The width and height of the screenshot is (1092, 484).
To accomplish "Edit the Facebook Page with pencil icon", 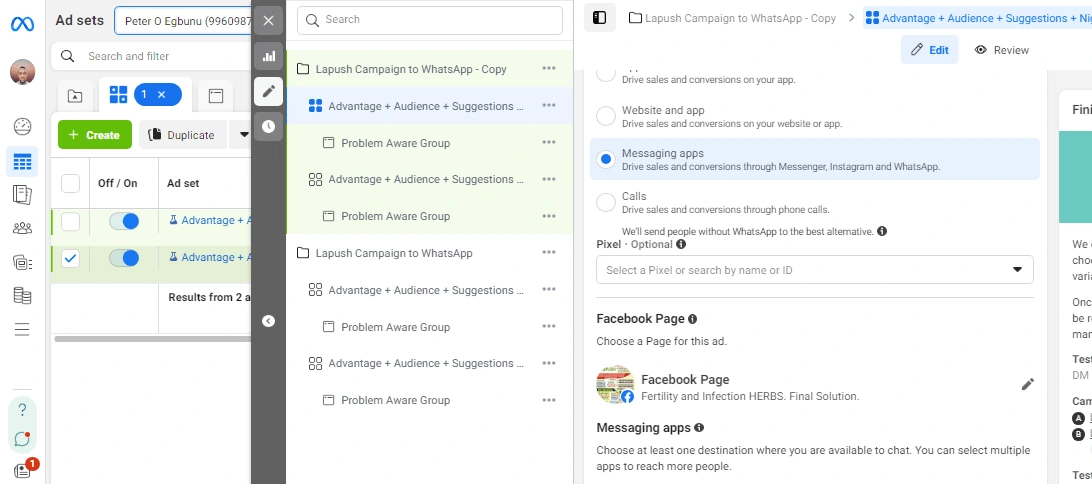I will [x=1027, y=384].
